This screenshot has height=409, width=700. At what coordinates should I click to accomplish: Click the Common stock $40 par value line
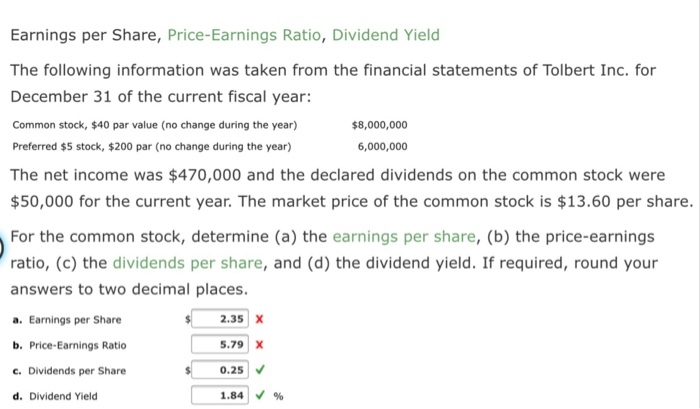154,125
